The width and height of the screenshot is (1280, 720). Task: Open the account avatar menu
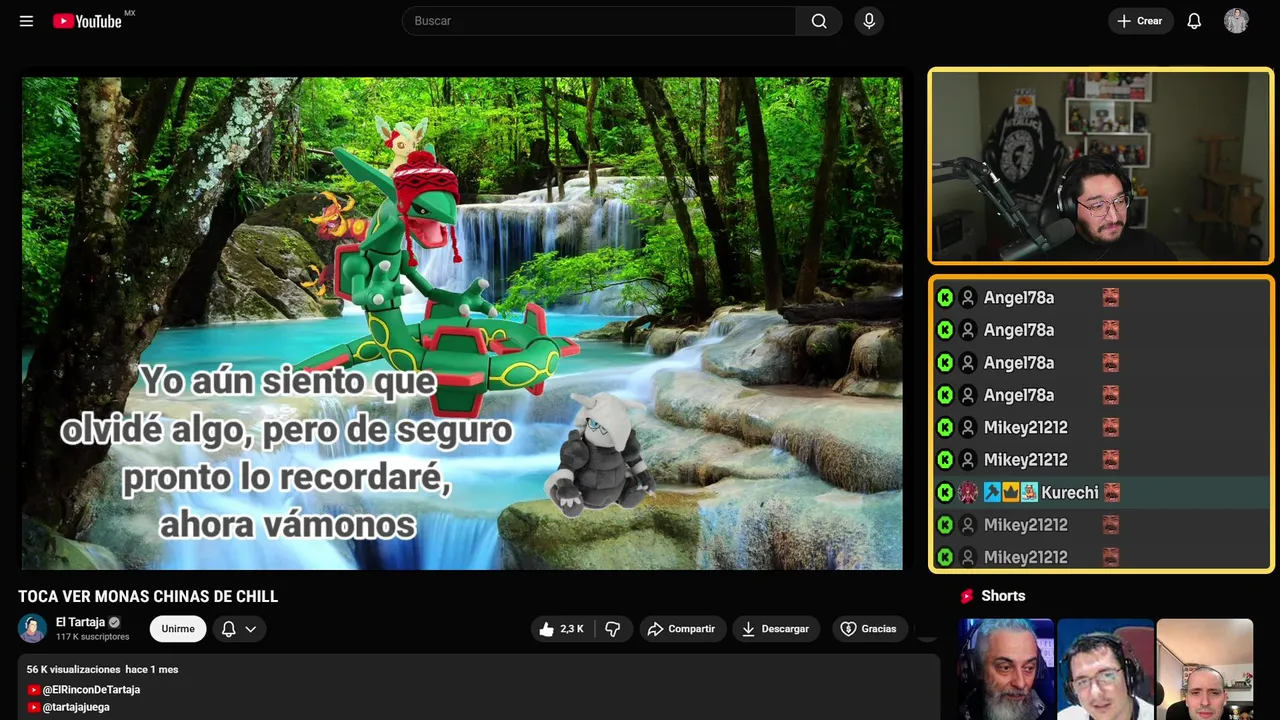(1236, 21)
